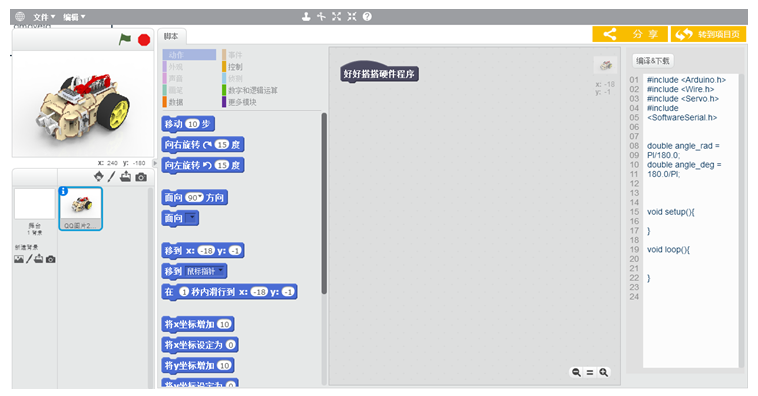Reset script area zoom with equals icon
Viewport: 758px width, 396px height.
(590, 372)
